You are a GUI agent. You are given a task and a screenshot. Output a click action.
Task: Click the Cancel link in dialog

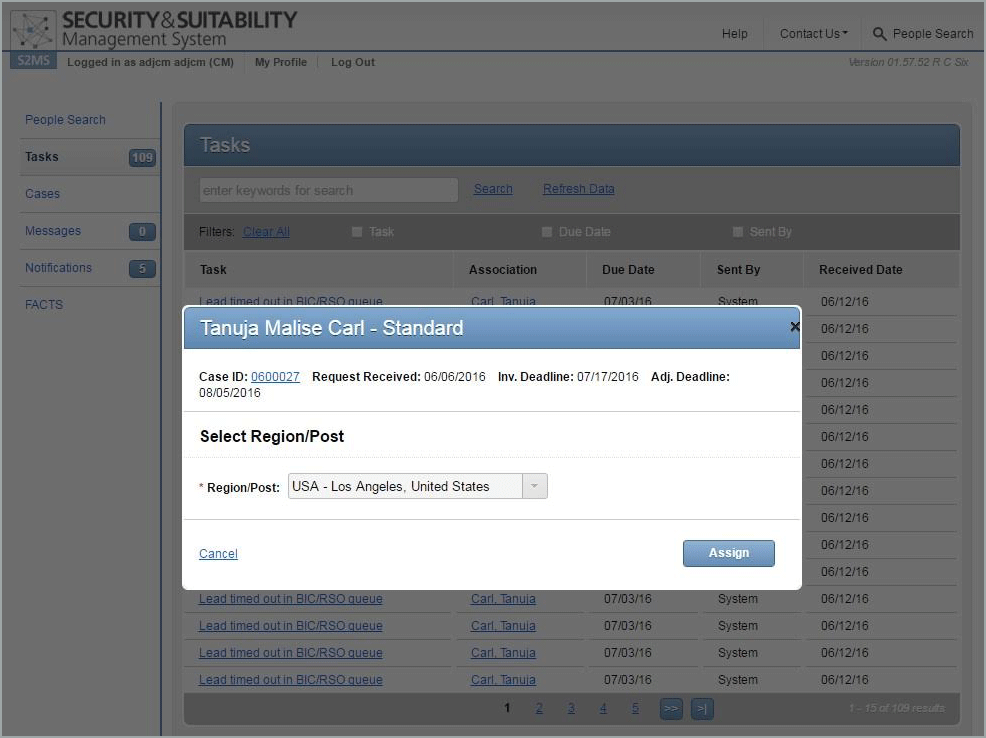click(218, 554)
